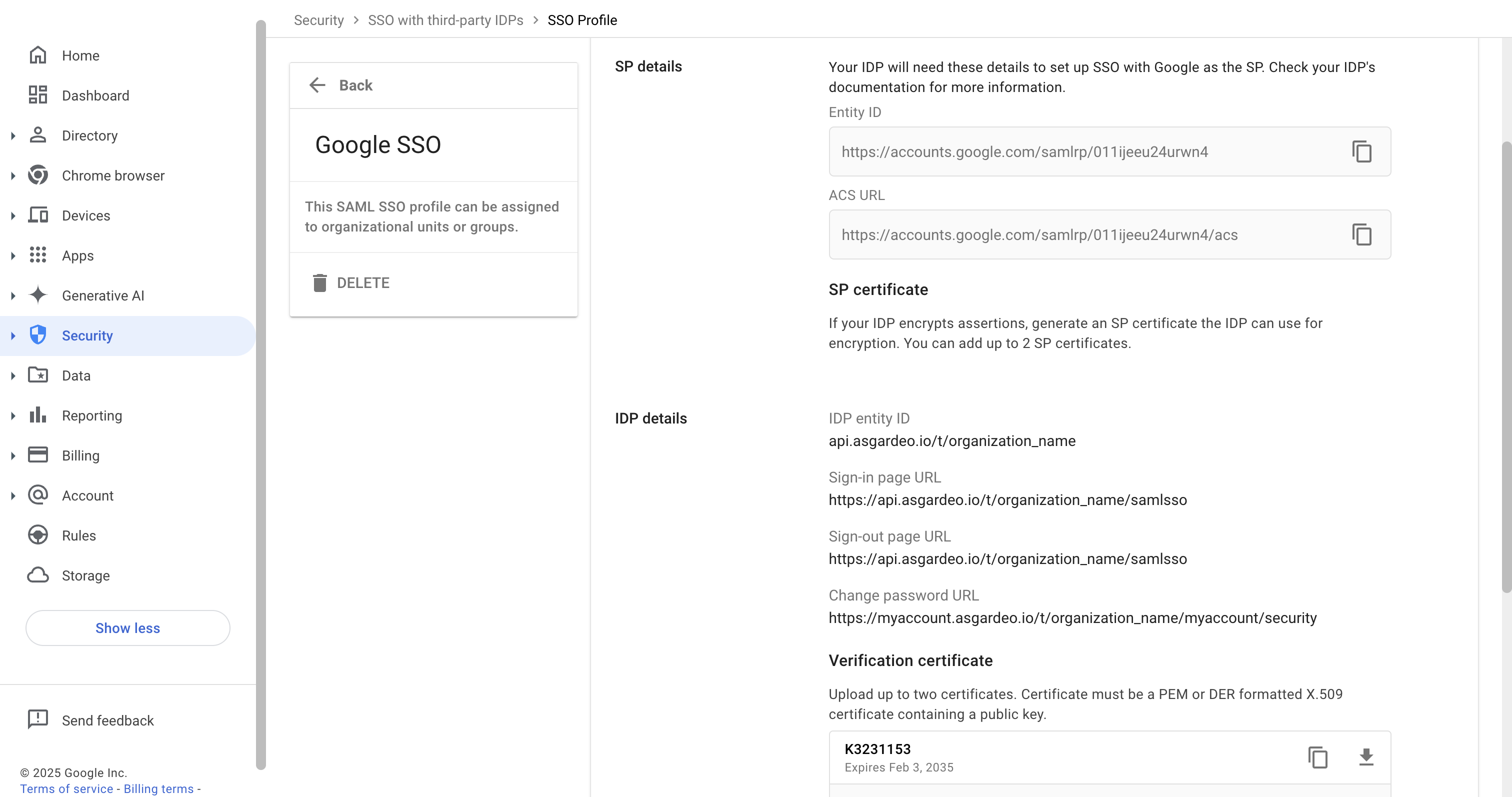Open Dashboard in the sidebar

coord(128,95)
